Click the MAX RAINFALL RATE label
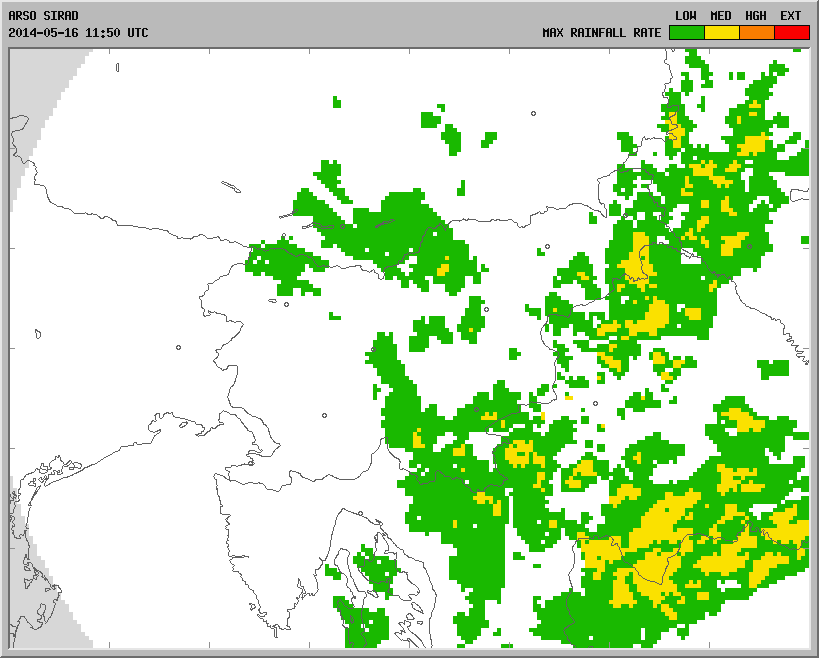This screenshot has height=658, width=819. pyautogui.click(x=602, y=32)
